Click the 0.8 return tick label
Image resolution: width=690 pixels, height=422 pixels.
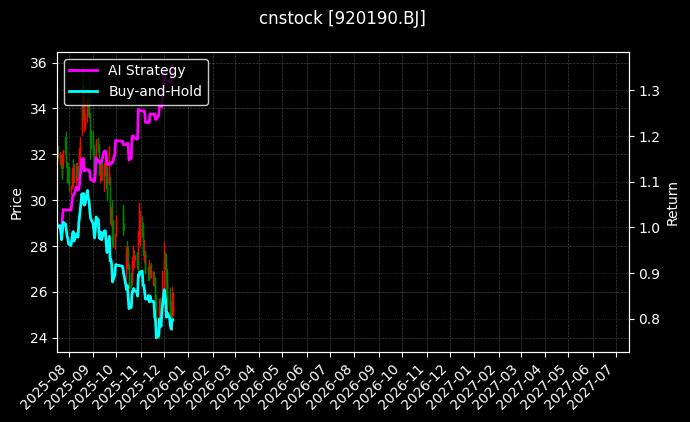(649, 319)
